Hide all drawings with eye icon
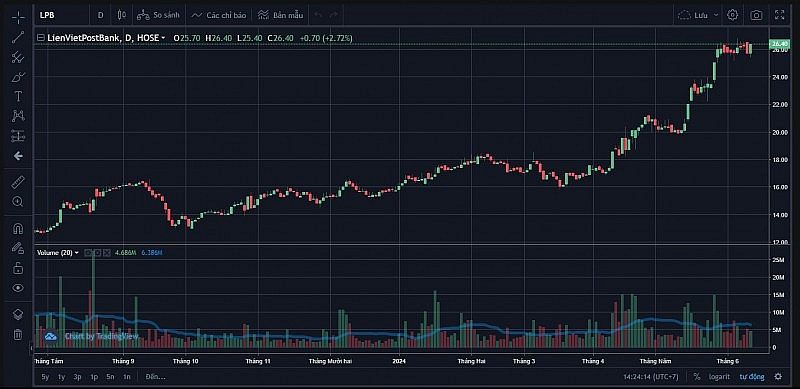The image size is (800, 389). (18, 288)
